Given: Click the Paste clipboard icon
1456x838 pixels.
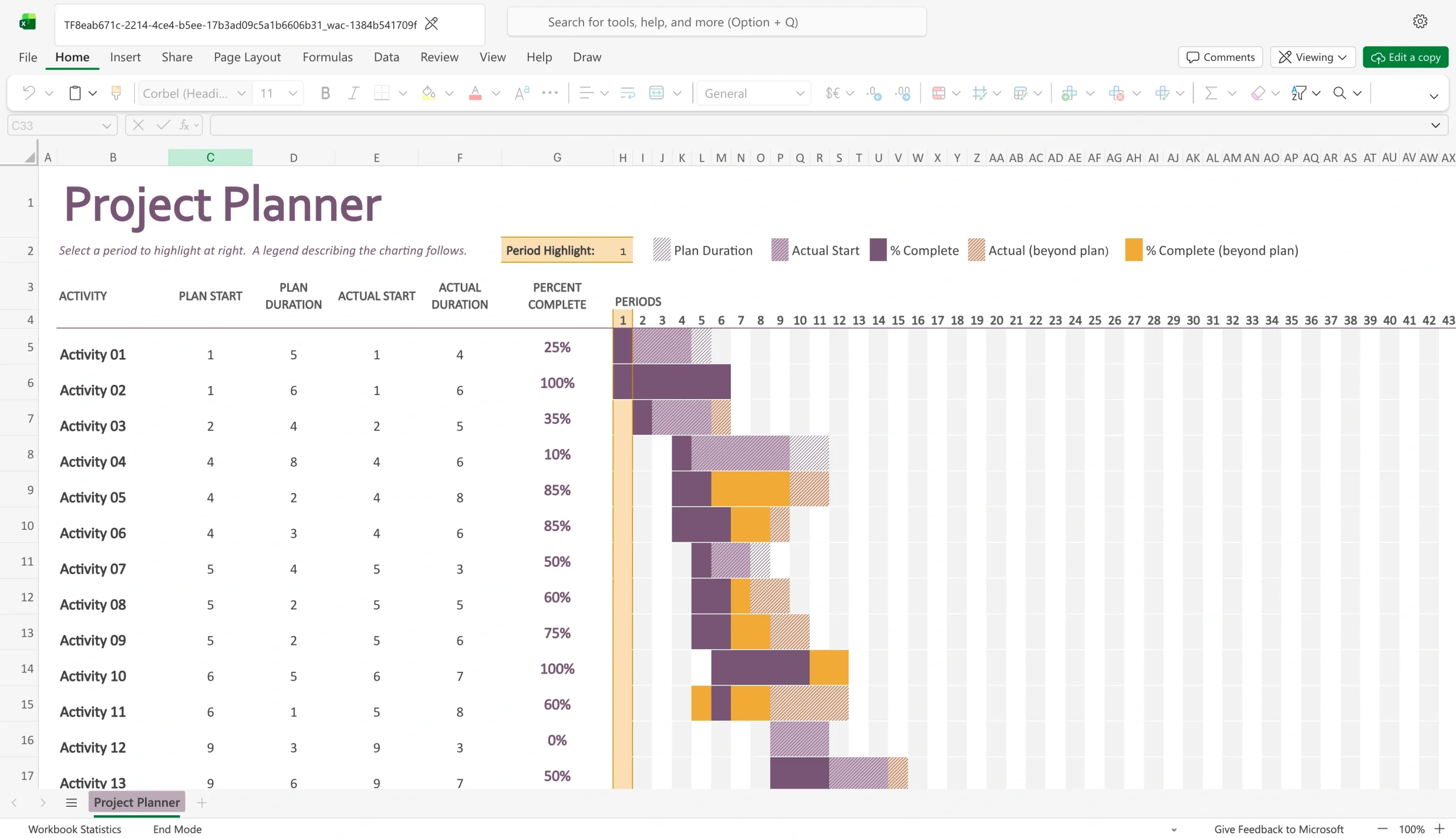Looking at the screenshot, I should tap(75, 93).
